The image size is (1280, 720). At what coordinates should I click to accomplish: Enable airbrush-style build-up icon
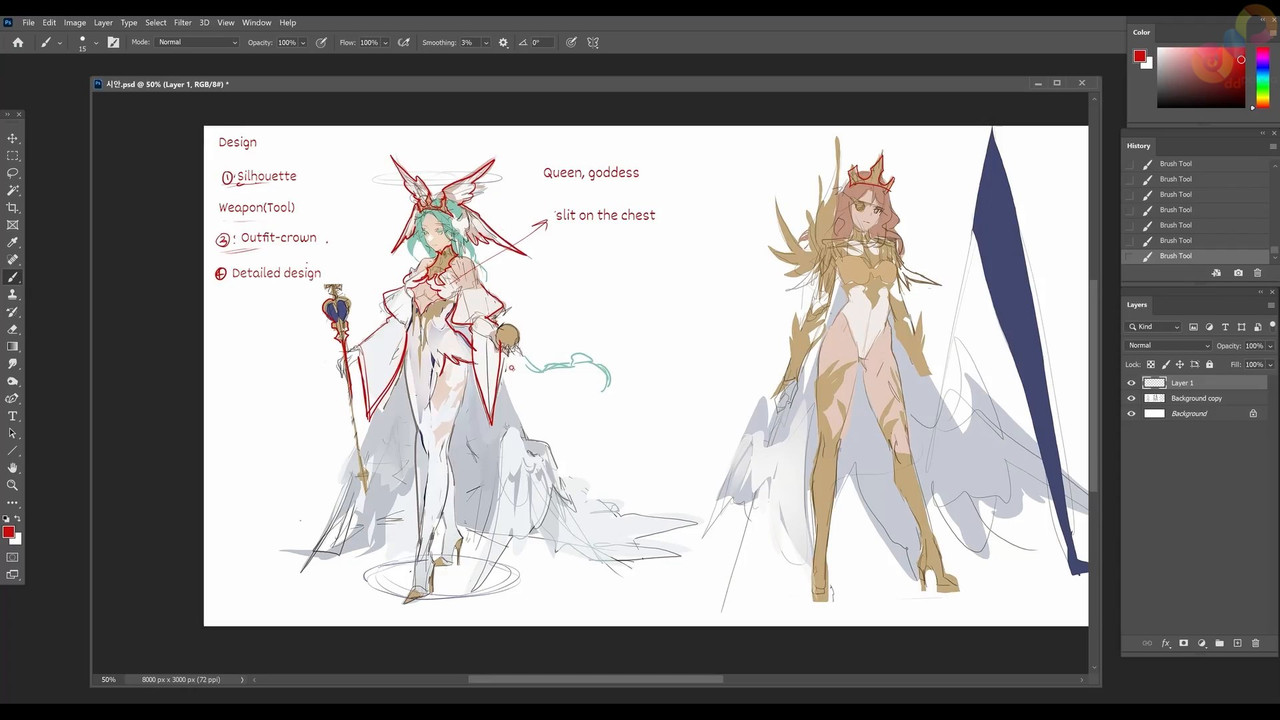click(404, 42)
